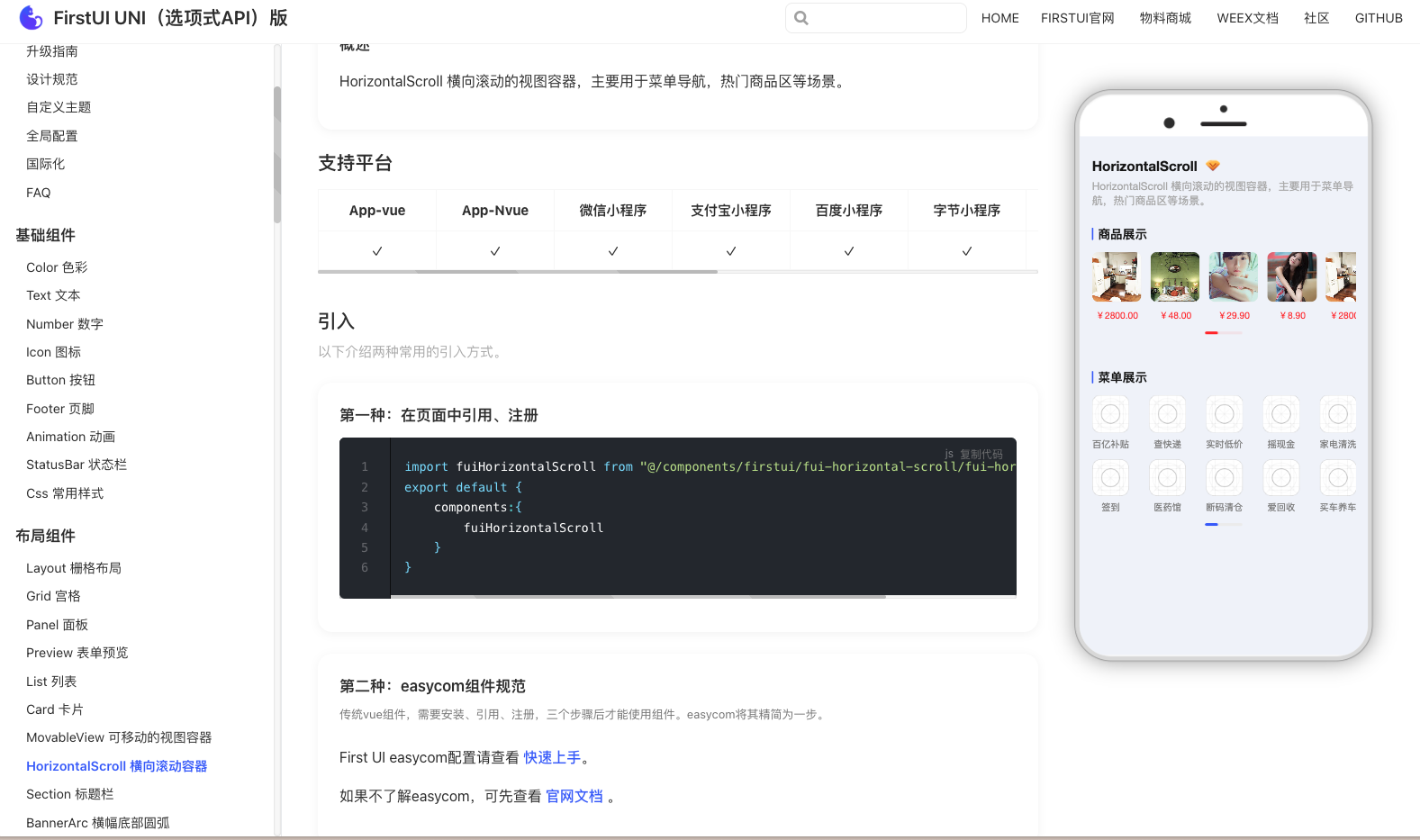Image resolution: width=1420 pixels, height=840 pixels.
Task: Open Footer 页脚 component page
Action: pyautogui.click(x=60, y=409)
